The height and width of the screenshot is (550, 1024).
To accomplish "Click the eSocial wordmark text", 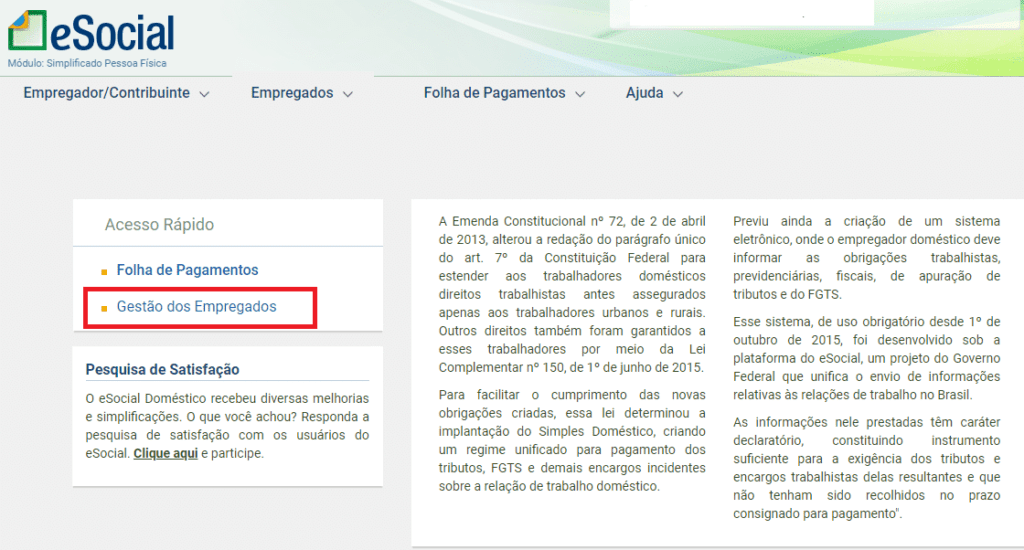I will pos(112,33).
